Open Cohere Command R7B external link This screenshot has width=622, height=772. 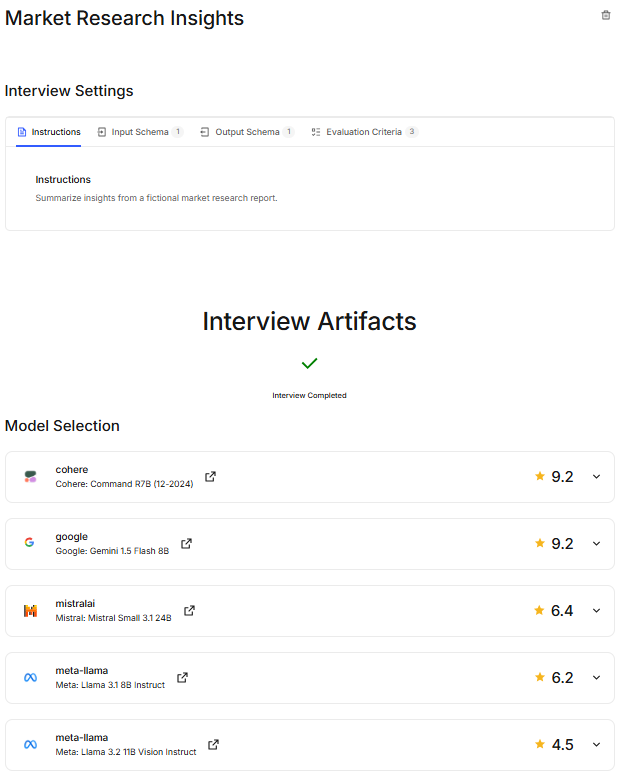[x=210, y=477]
